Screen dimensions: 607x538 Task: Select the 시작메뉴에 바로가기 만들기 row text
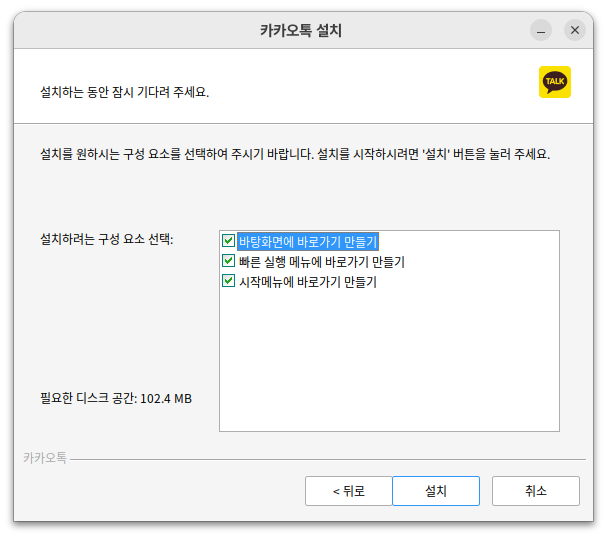308,282
